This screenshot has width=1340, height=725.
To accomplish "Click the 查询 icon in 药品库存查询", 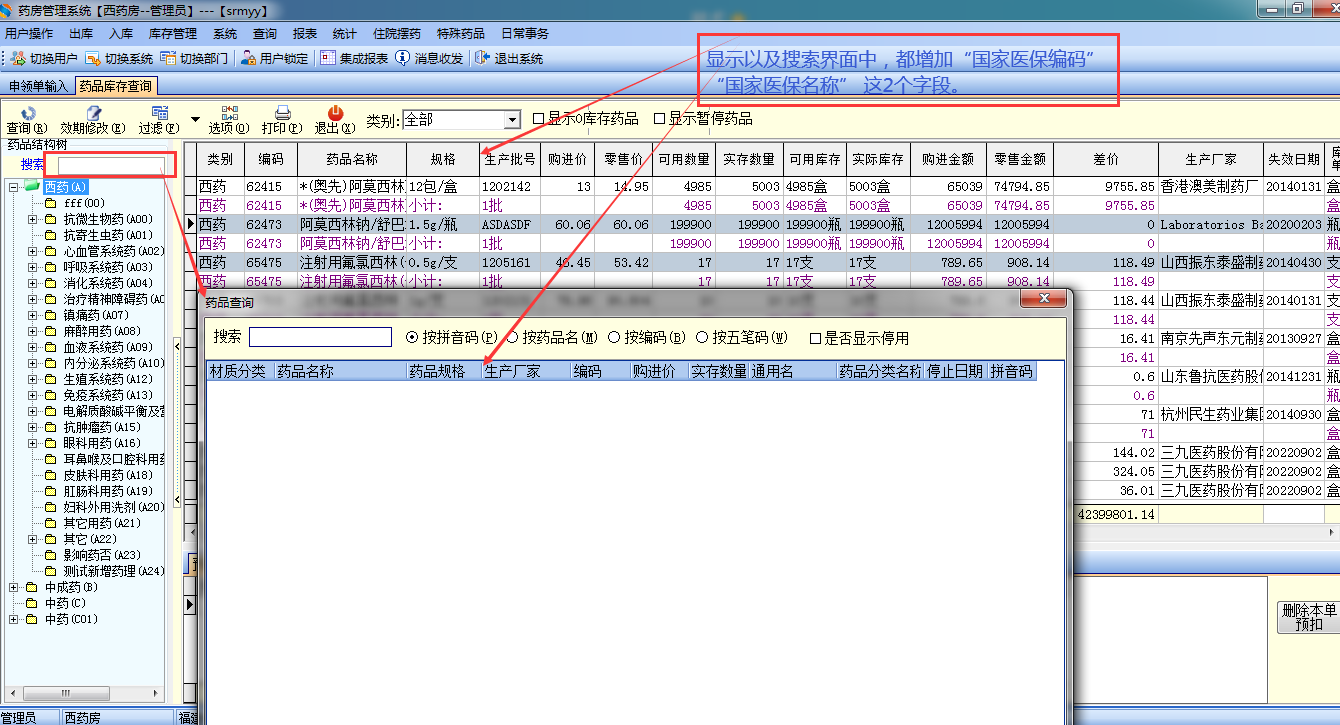I will (x=27, y=113).
